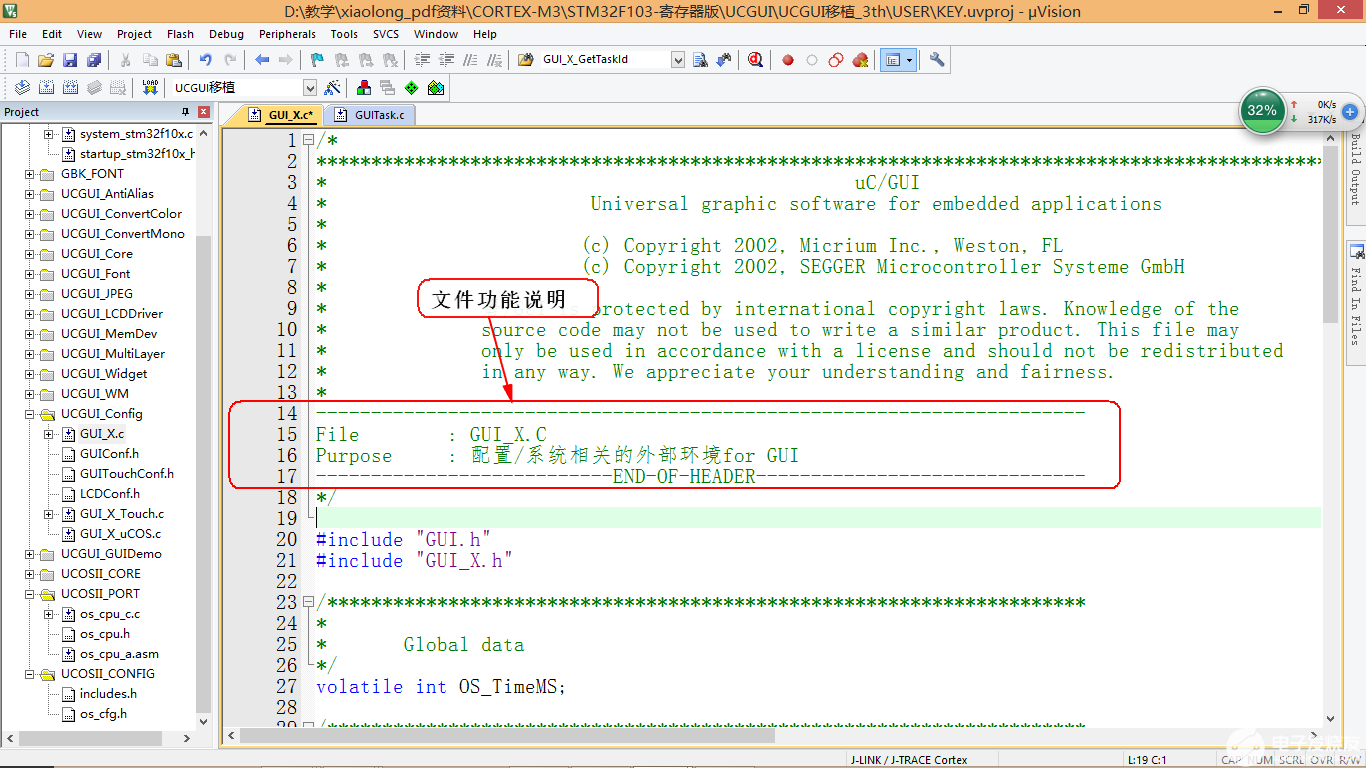Expand the UCGUI_Core group
Image resolution: width=1366 pixels, height=768 pixels.
coord(29,254)
